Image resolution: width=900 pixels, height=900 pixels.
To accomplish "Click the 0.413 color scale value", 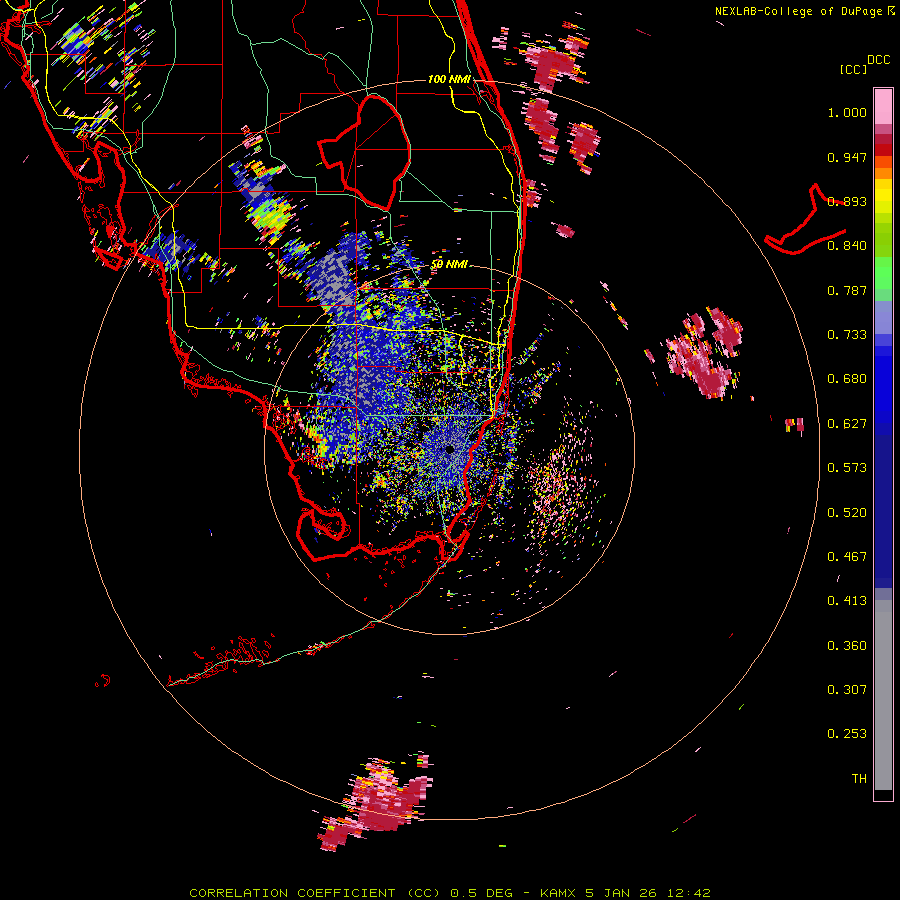I will click(x=847, y=601).
